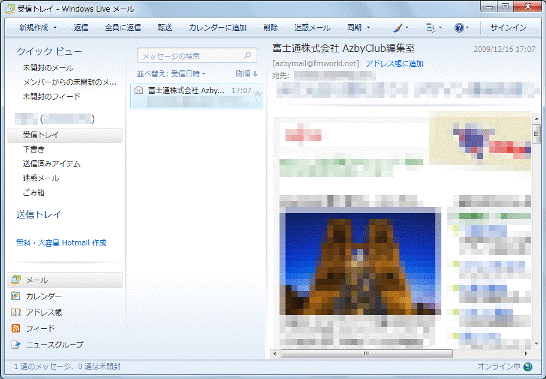Open the blue help icon
546x379 pixels.
[459, 28]
